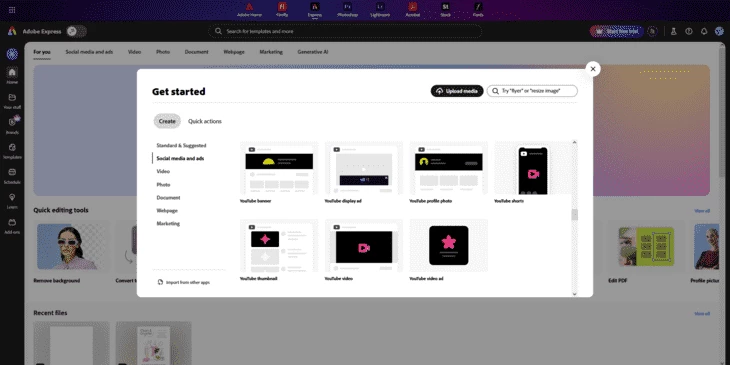
Task: Open Schedule in the sidebar
Action: point(12,176)
